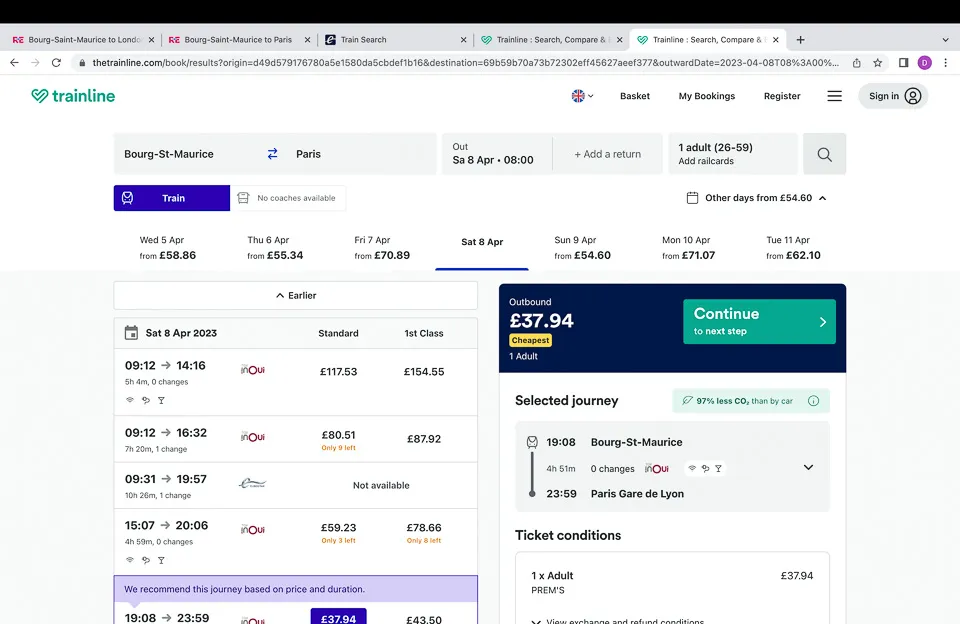Open the browser profile avatar D

(924, 62)
